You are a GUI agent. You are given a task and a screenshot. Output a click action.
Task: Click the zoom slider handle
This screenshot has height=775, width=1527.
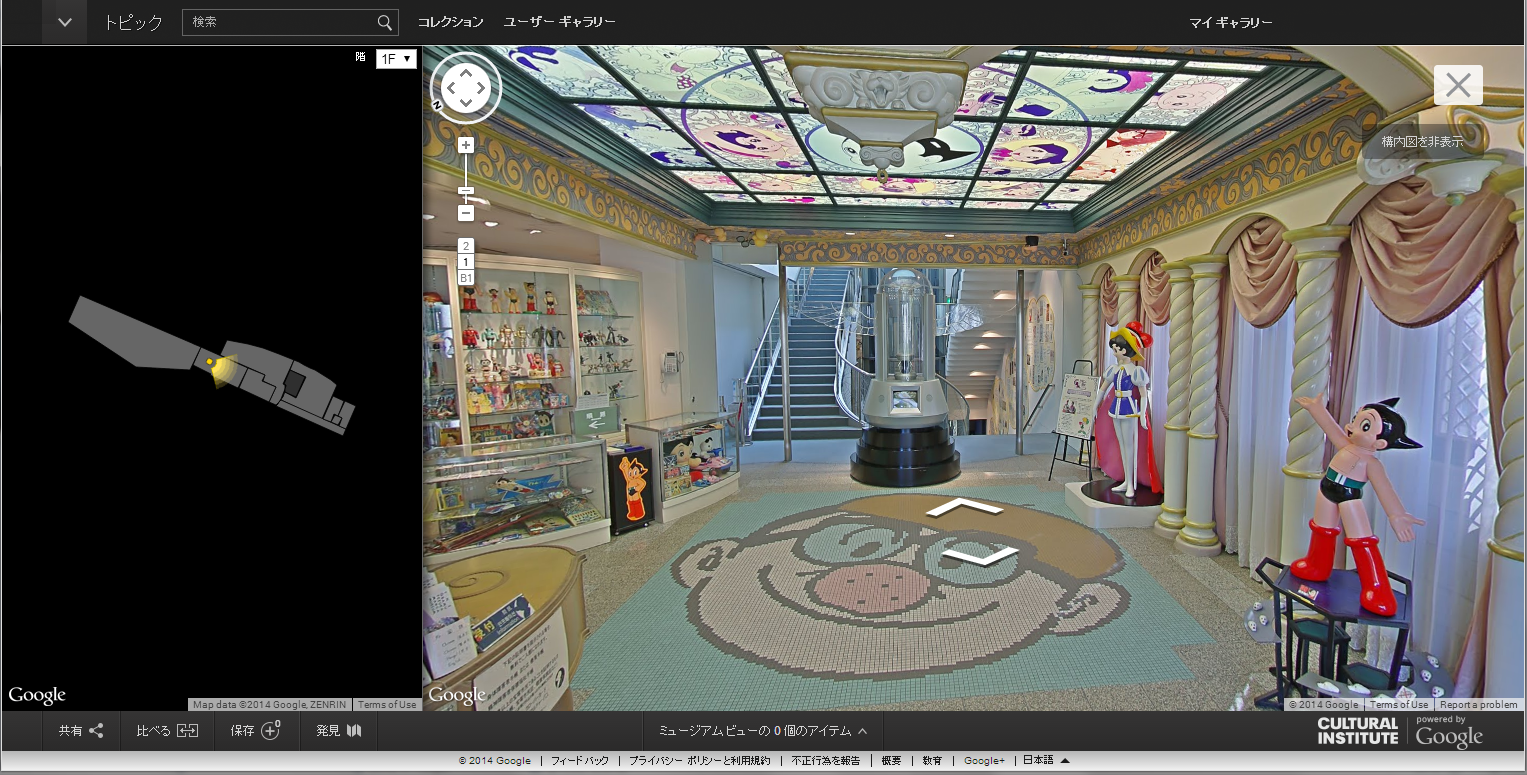(x=466, y=191)
